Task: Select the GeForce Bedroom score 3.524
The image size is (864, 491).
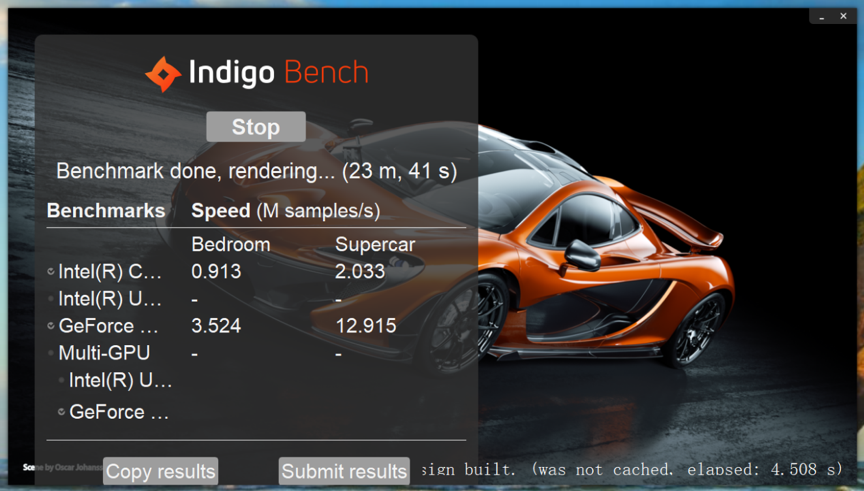Action: 216,326
